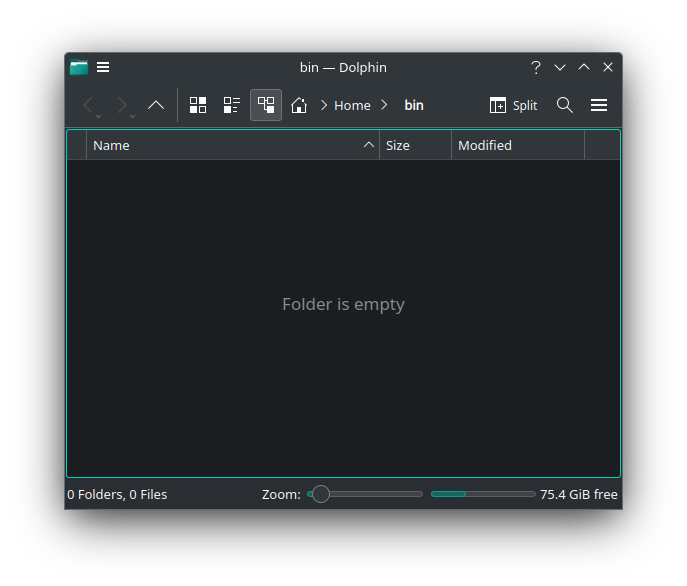Go back with the left arrow

(88, 105)
